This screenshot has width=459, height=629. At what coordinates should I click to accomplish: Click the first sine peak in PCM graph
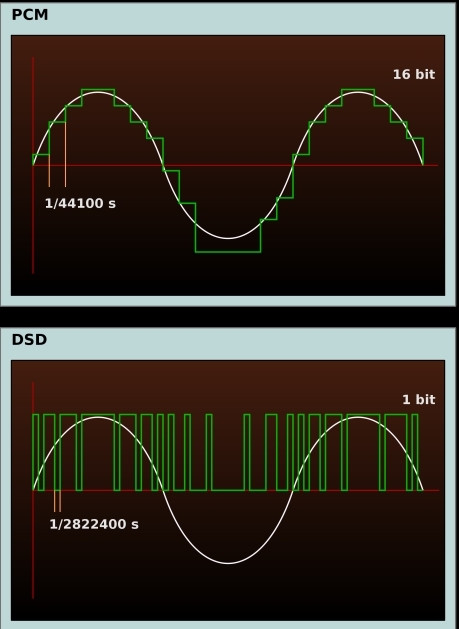pos(98,93)
